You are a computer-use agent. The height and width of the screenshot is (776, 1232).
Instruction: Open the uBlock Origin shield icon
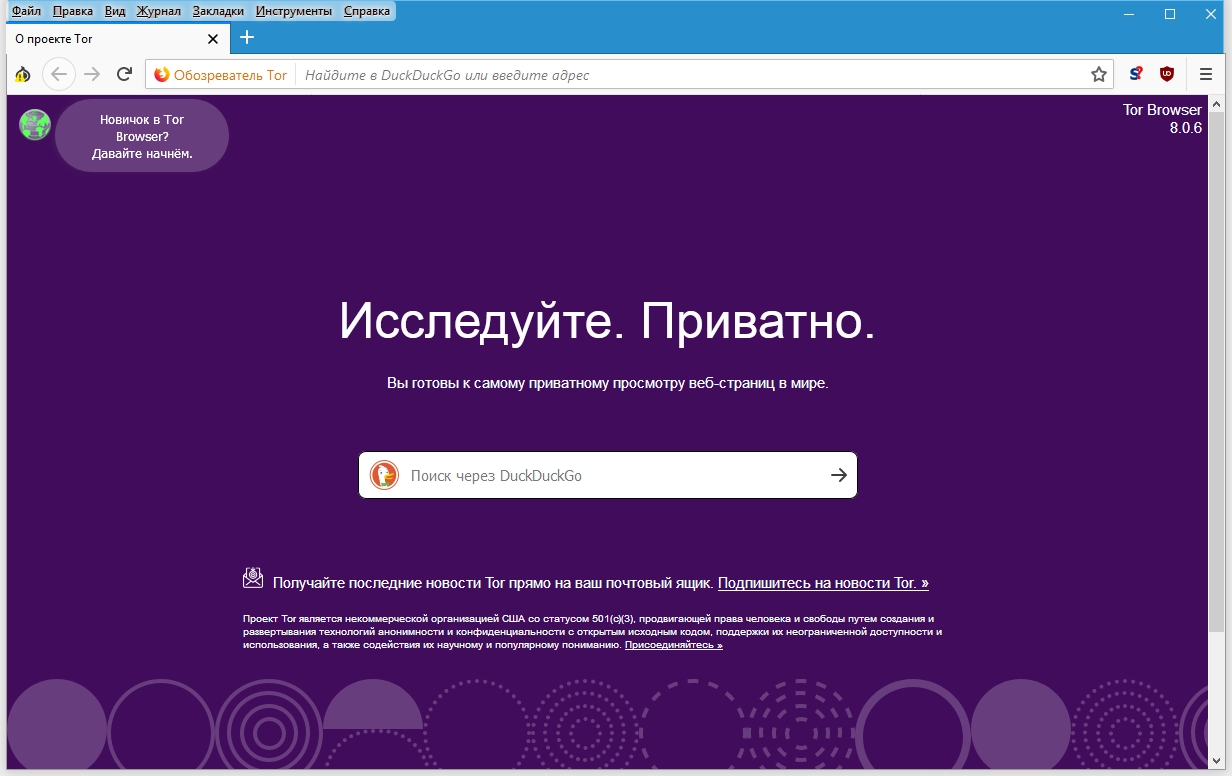click(x=1166, y=74)
